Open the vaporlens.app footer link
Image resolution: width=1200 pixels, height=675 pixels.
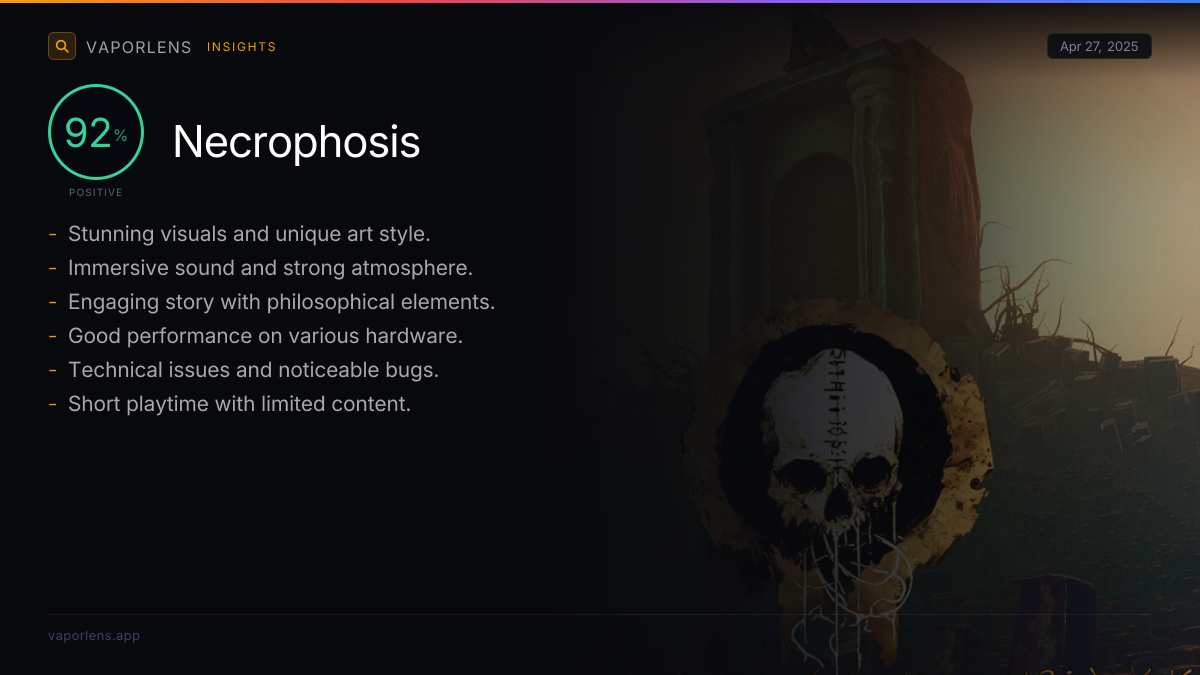point(94,635)
